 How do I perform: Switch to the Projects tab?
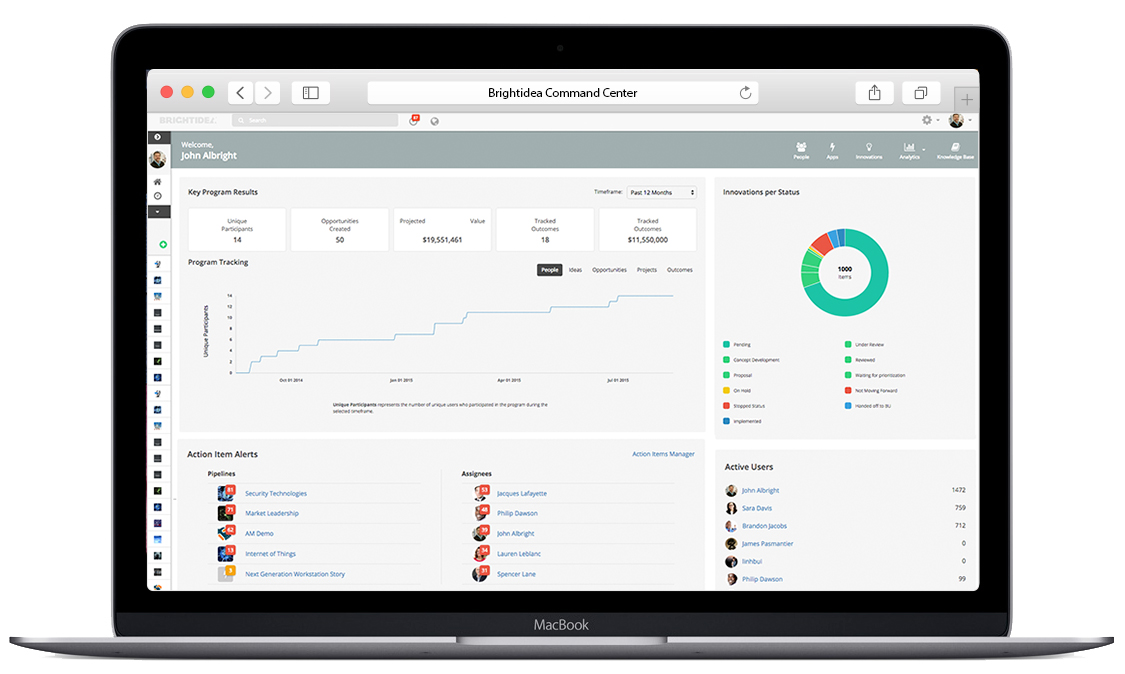646,270
